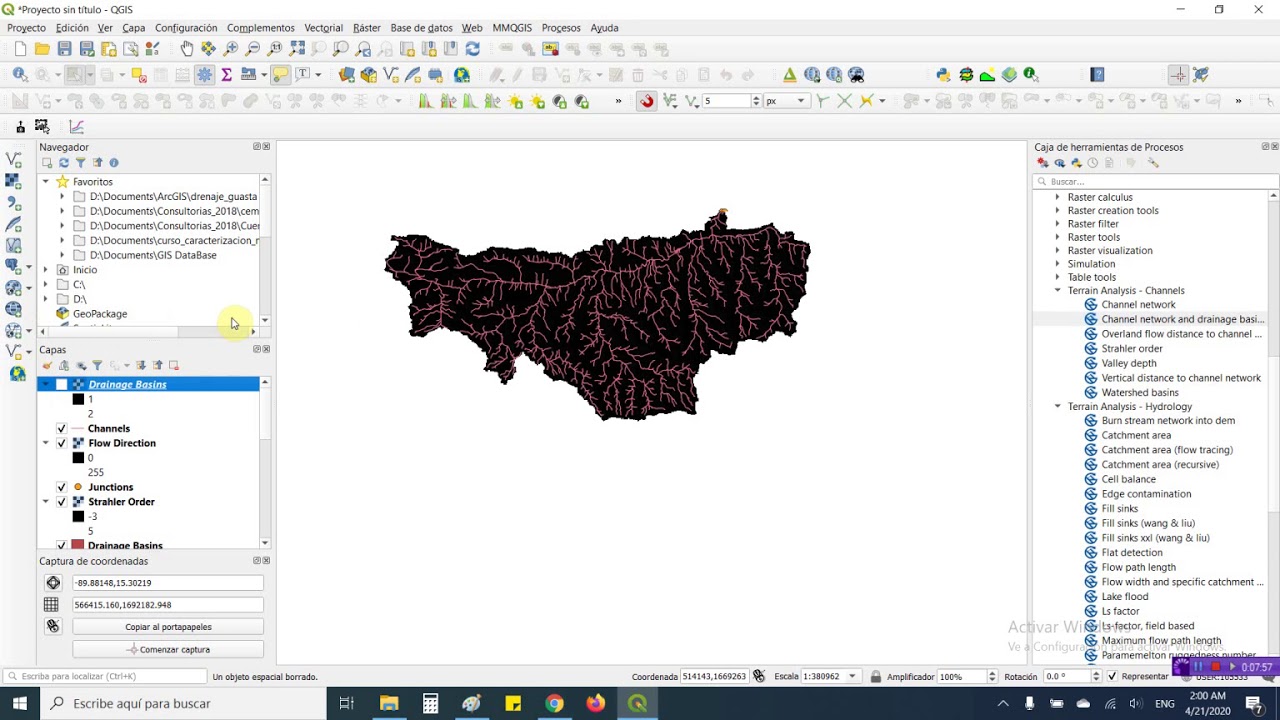1280x720 pixels.
Task: Uncheck the Flow Direction layer
Action: [x=62, y=443]
